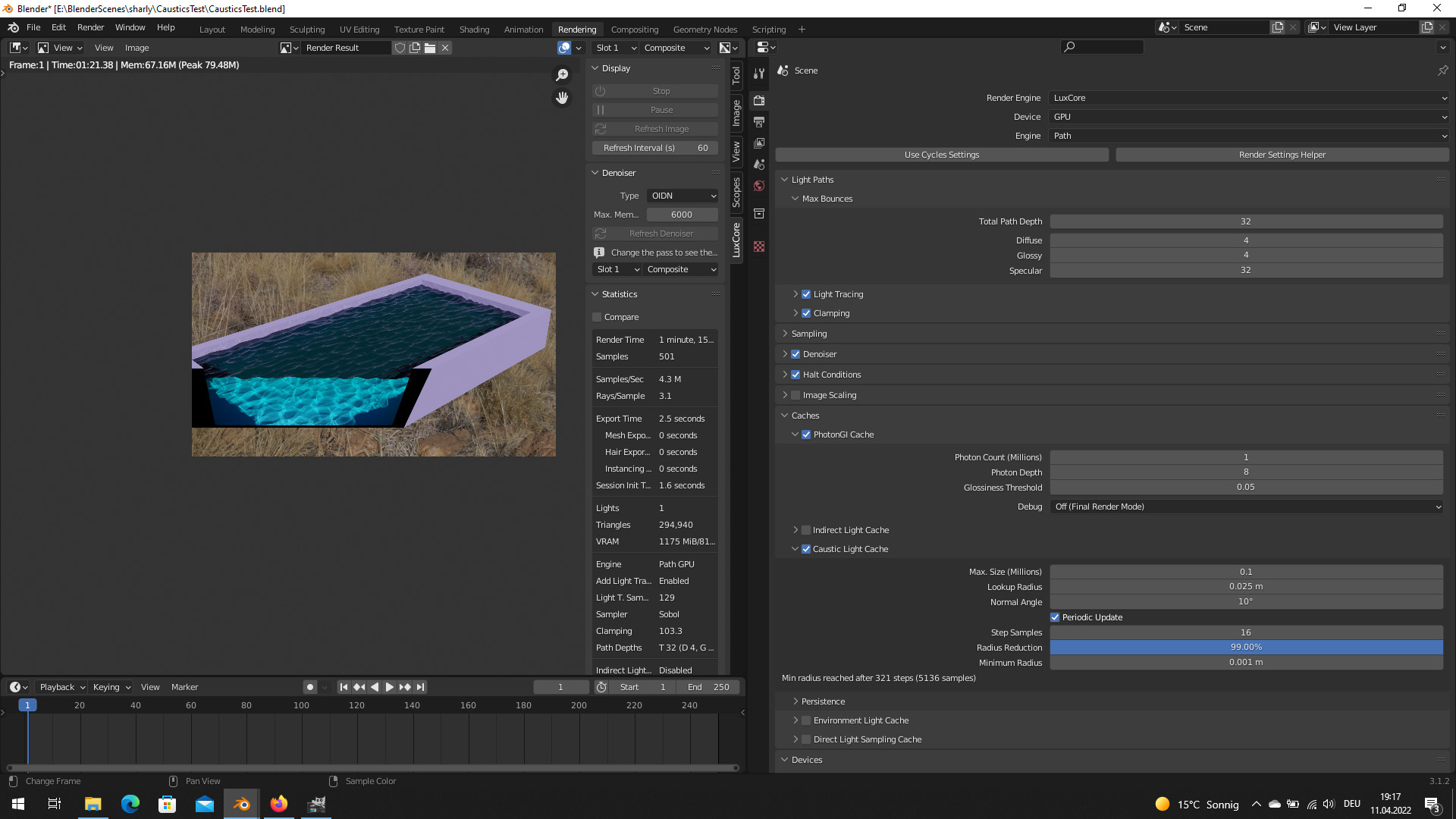Open the Denoiser Type OIDN dropdown
This screenshot has width=1456, height=819.
pyautogui.click(x=682, y=196)
